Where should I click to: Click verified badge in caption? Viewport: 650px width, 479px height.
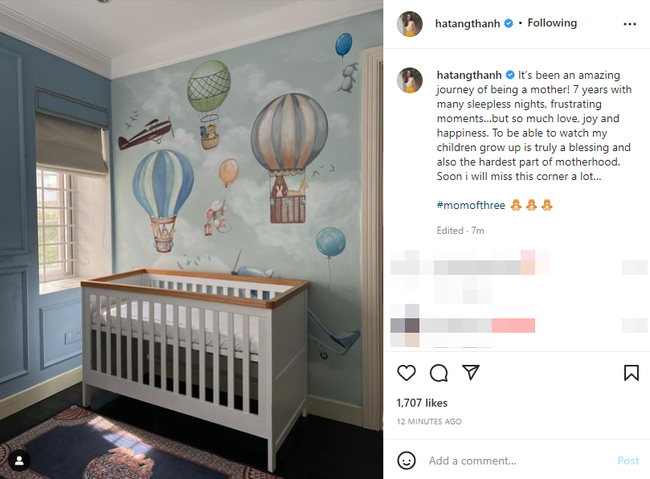[x=510, y=75]
